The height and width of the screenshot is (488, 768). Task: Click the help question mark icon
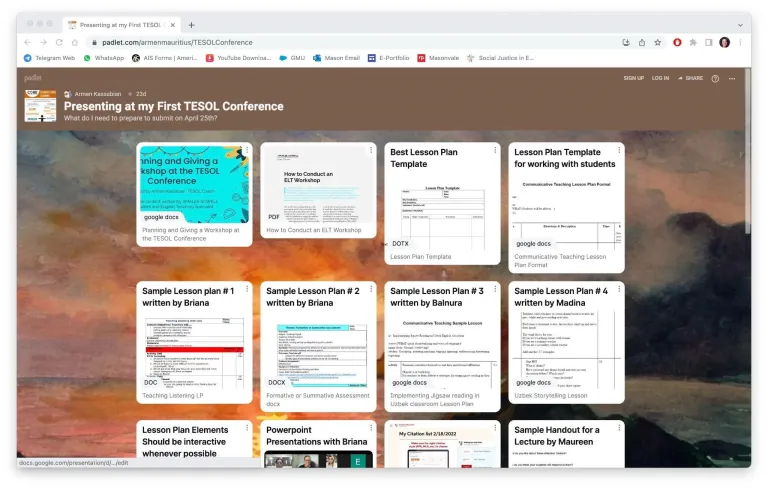pyautogui.click(x=715, y=78)
